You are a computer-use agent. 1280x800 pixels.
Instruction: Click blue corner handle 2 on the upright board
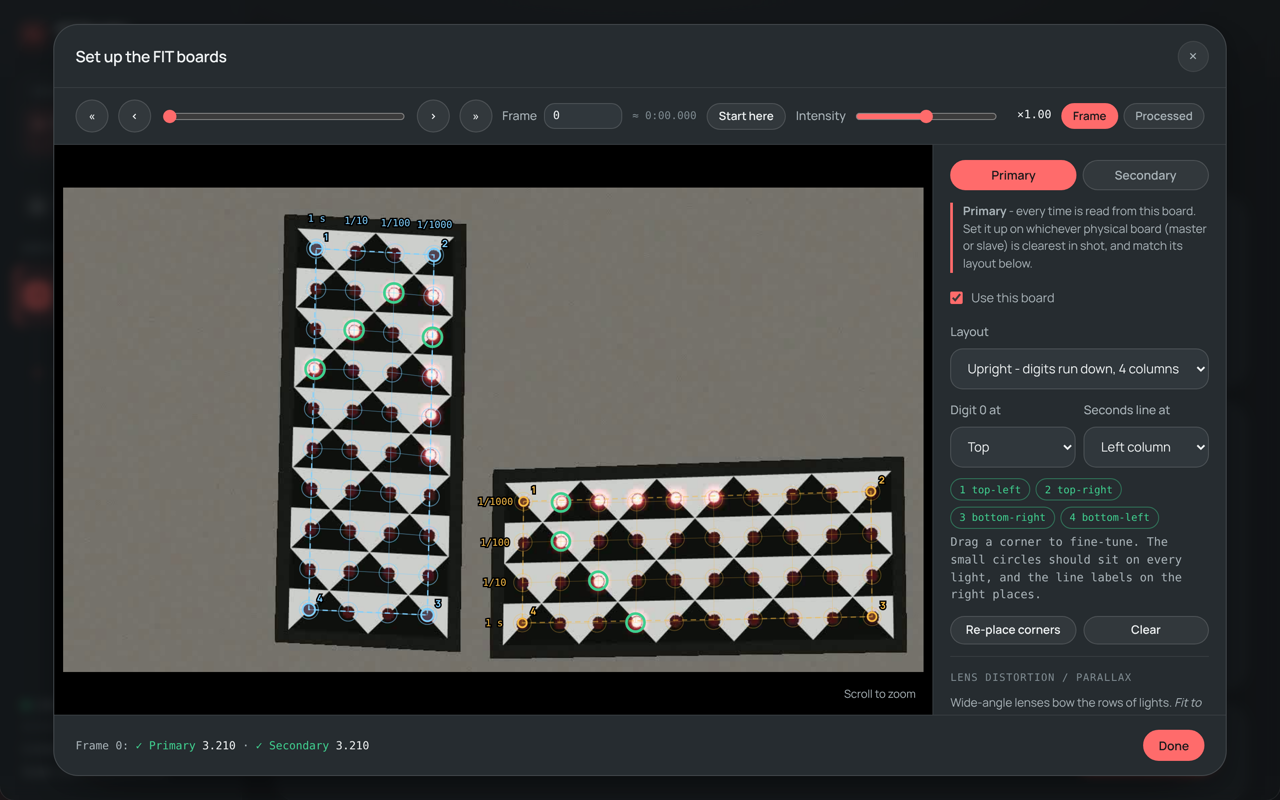click(x=434, y=255)
